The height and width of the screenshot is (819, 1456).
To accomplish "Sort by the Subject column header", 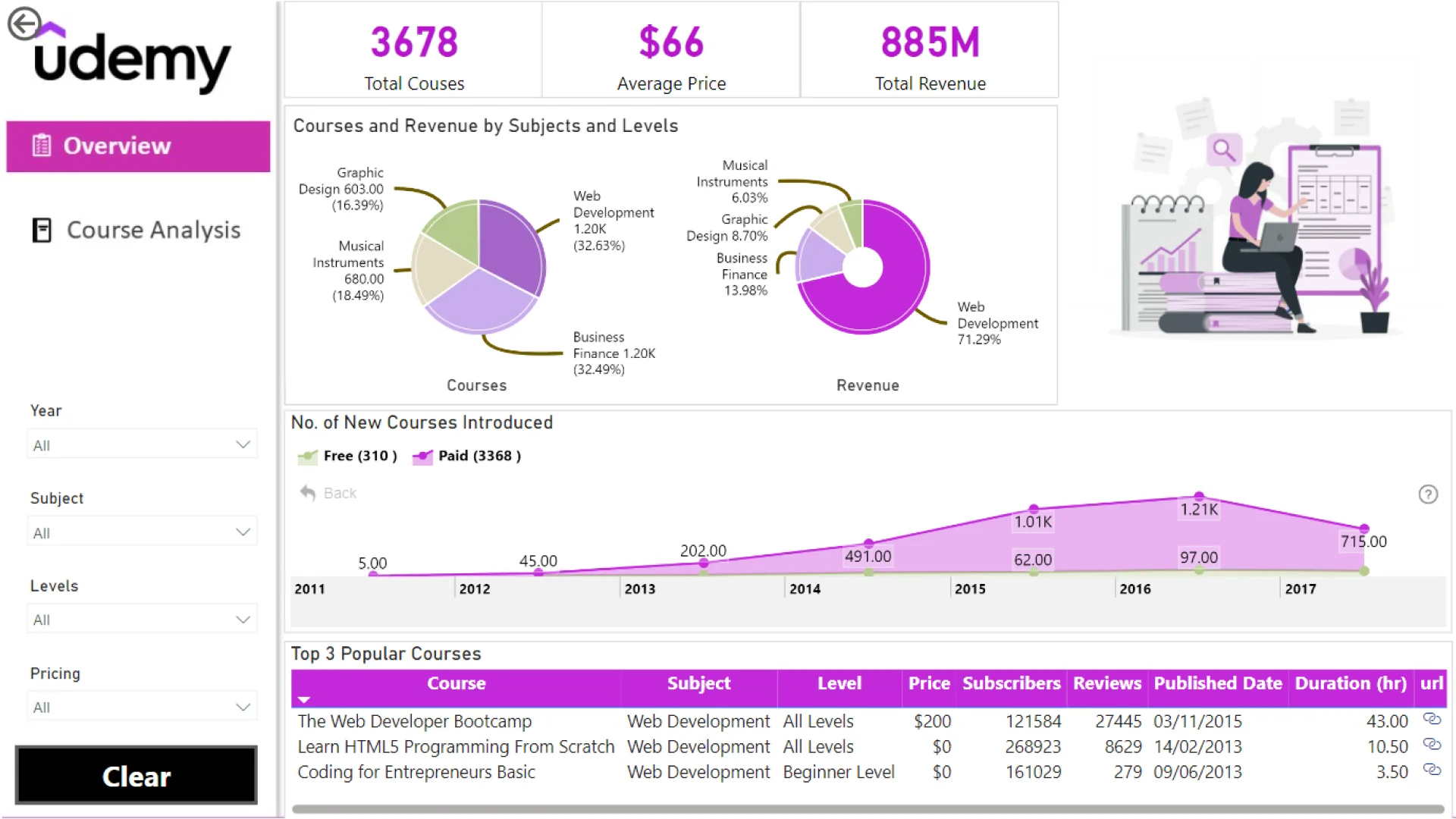I will 698,684.
